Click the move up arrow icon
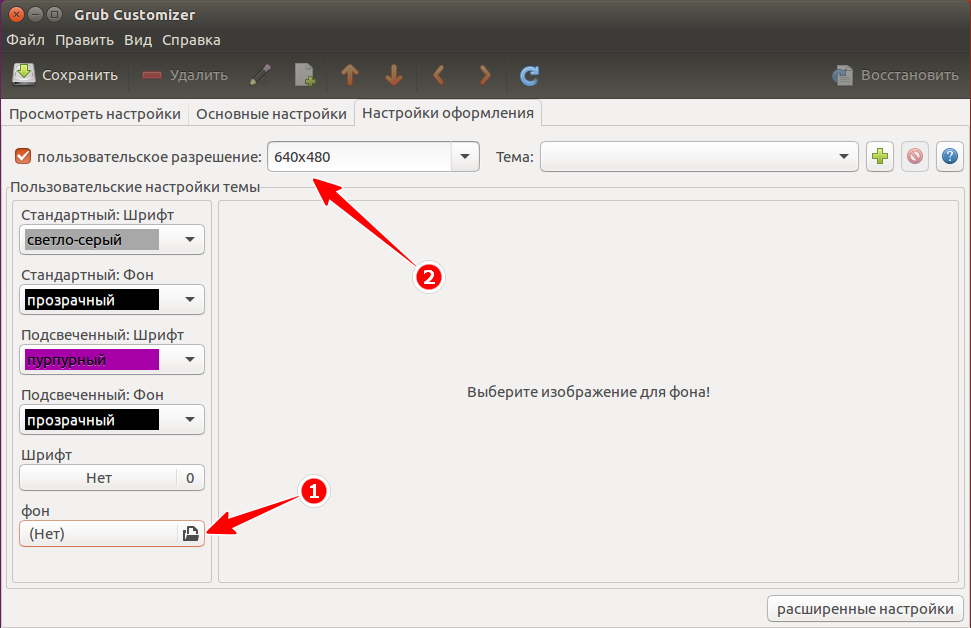971x628 pixels. click(x=350, y=75)
